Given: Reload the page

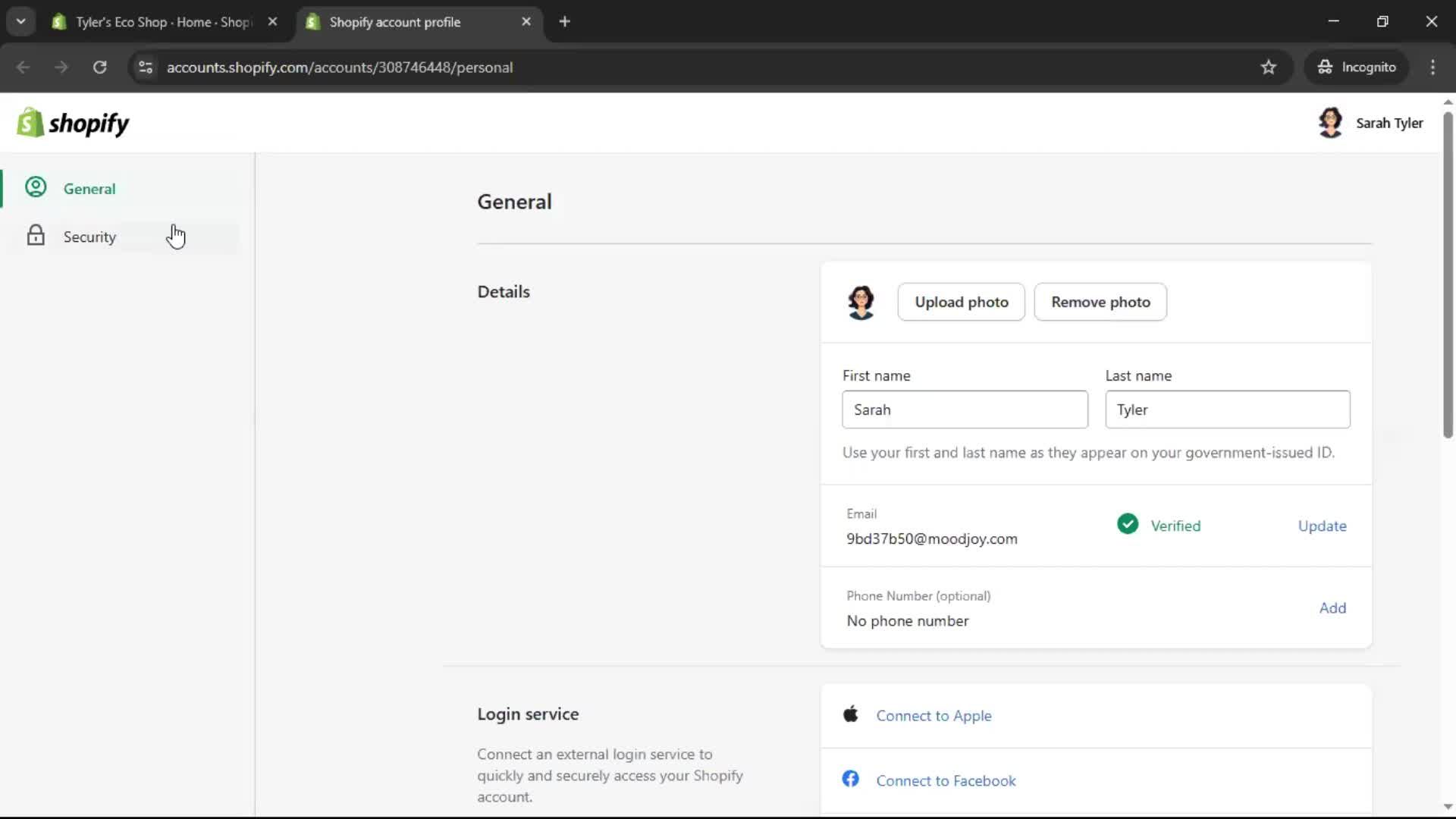Looking at the screenshot, I should click(99, 67).
